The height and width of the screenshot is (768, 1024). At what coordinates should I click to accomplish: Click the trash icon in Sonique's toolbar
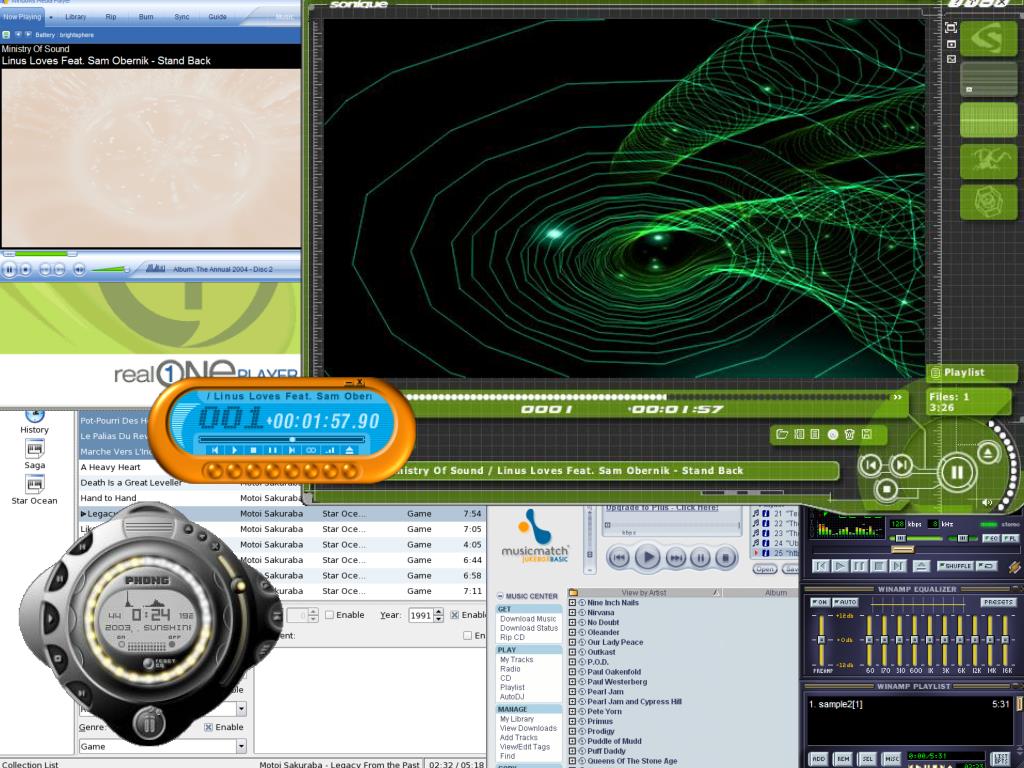click(x=849, y=434)
